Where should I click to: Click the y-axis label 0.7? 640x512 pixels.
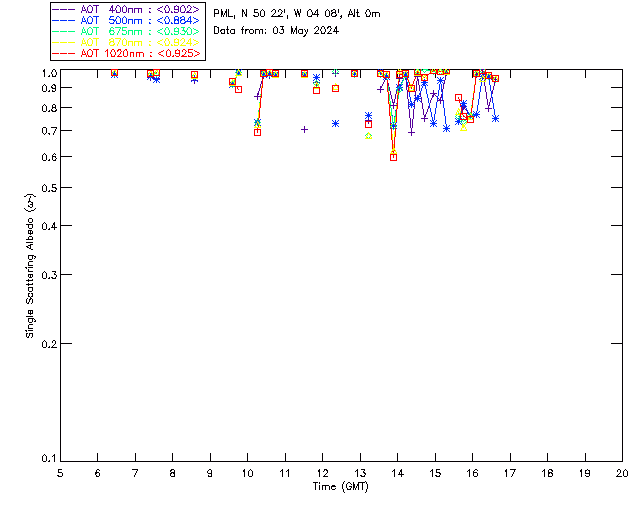(x=49, y=131)
